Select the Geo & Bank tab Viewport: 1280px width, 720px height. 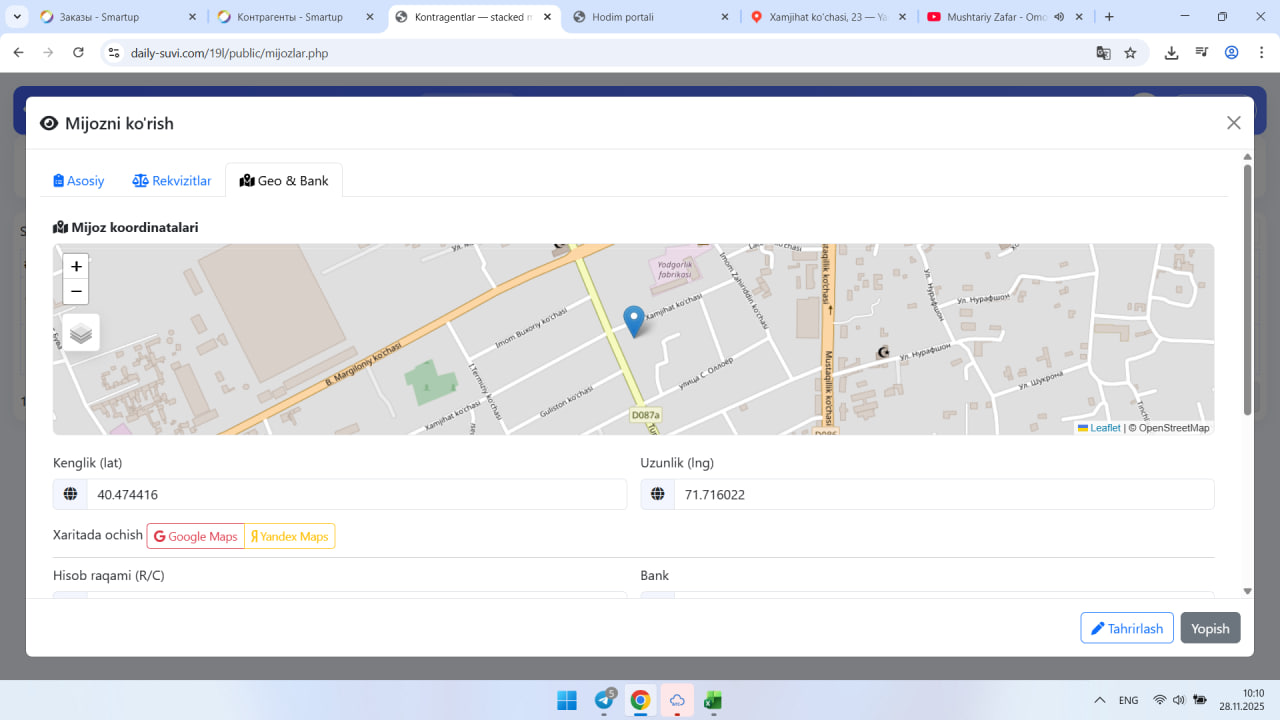tap(284, 181)
